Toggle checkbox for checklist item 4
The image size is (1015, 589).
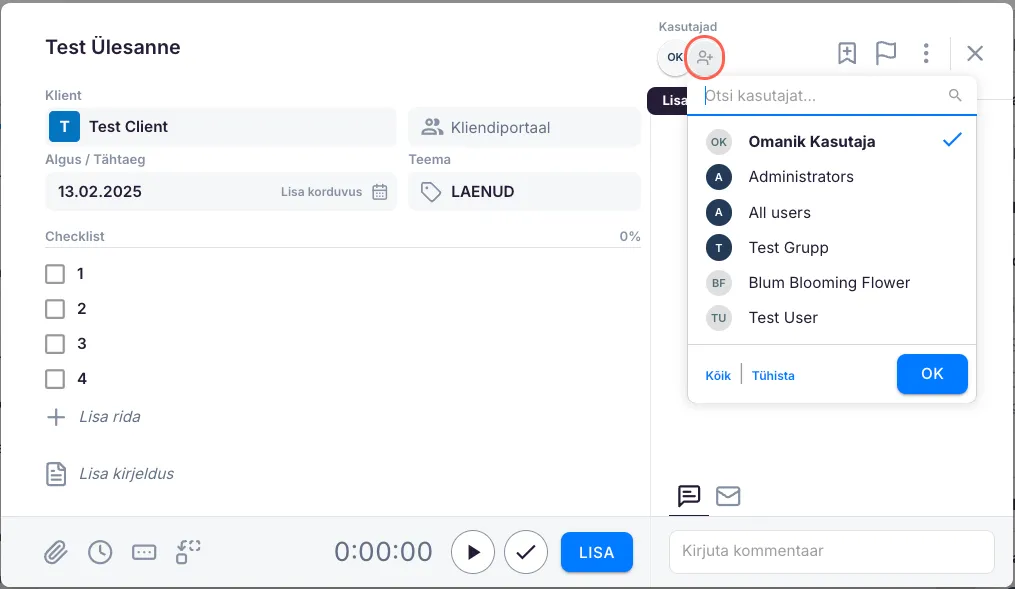(x=55, y=379)
